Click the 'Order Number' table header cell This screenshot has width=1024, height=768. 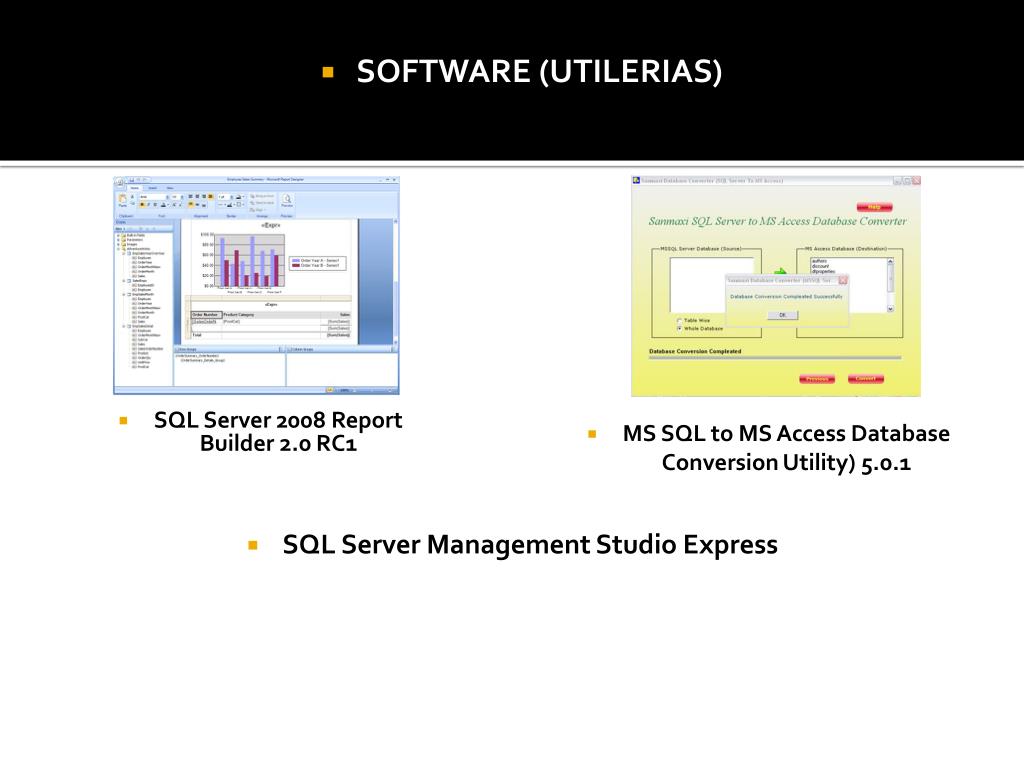click(x=206, y=315)
